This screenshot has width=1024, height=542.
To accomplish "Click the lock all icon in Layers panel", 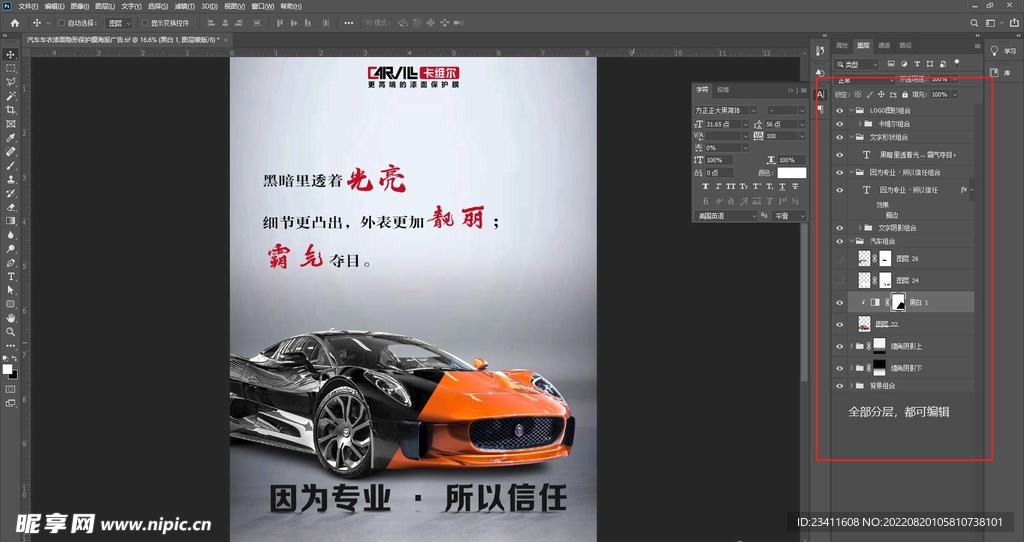I will point(904,95).
